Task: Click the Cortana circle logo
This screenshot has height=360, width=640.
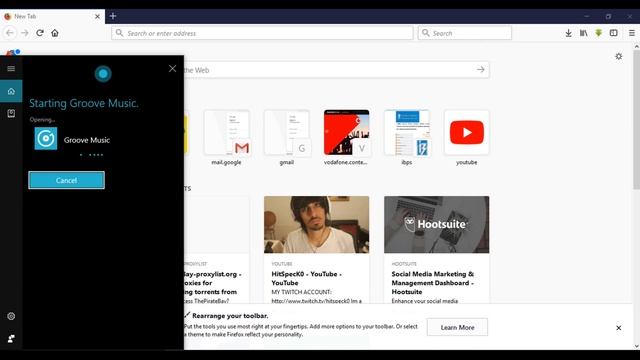Action: pyautogui.click(x=103, y=74)
